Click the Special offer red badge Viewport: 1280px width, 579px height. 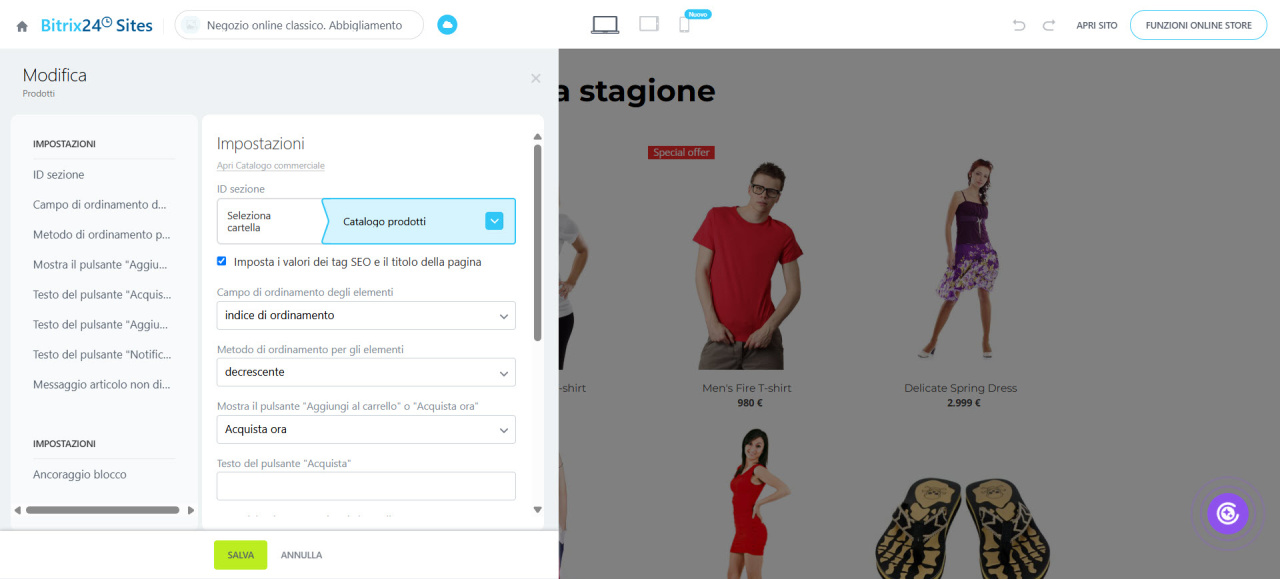681,153
